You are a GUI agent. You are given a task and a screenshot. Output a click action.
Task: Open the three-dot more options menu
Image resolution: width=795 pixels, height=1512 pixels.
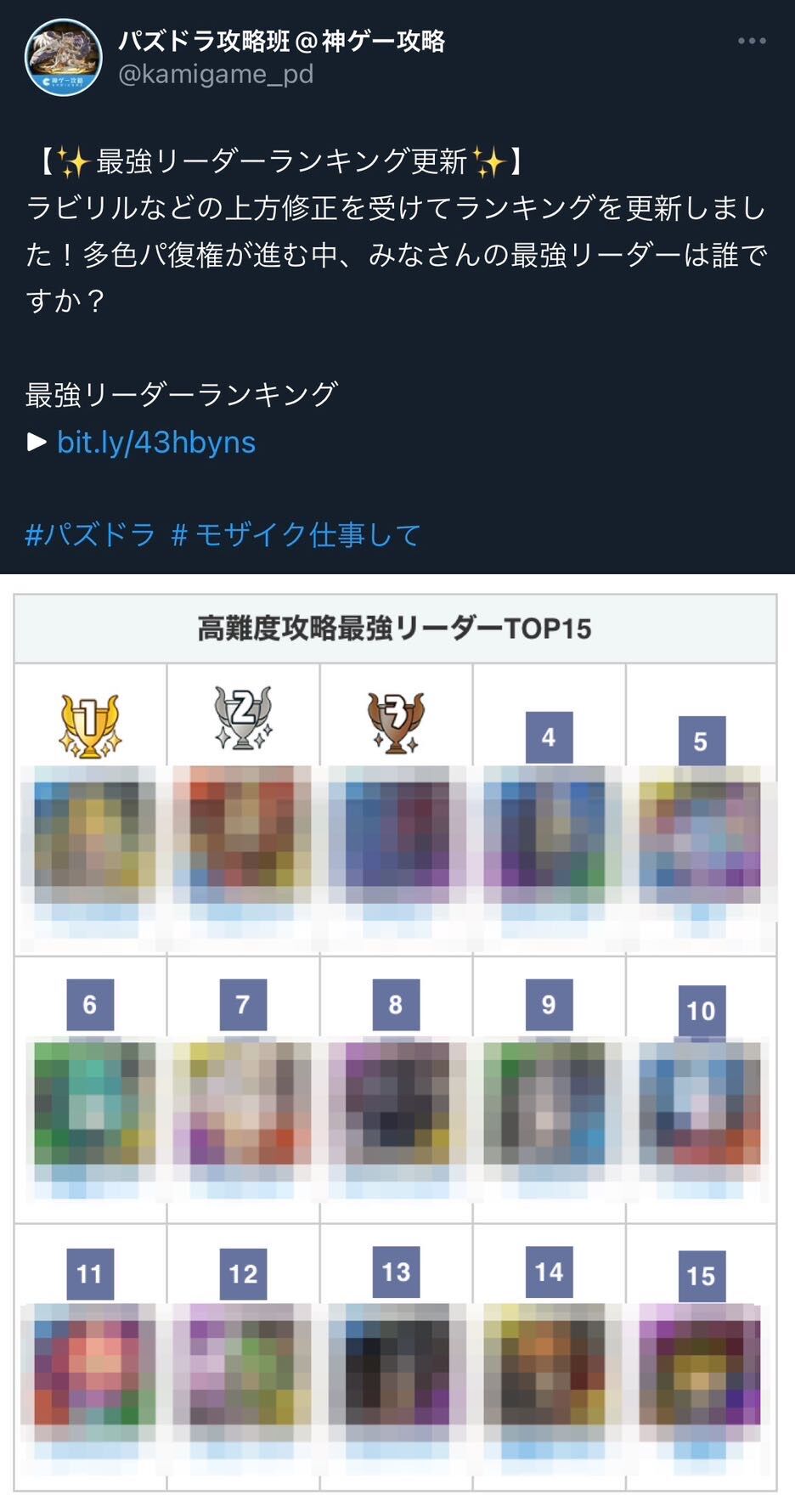click(x=752, y=41)
